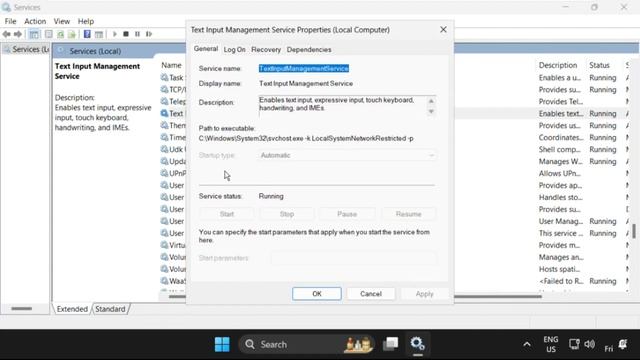Viewport: 640px width, 360px height.
Task: Close the Text Input Management Service Properties dialog
Action: [x=443, y=30]
